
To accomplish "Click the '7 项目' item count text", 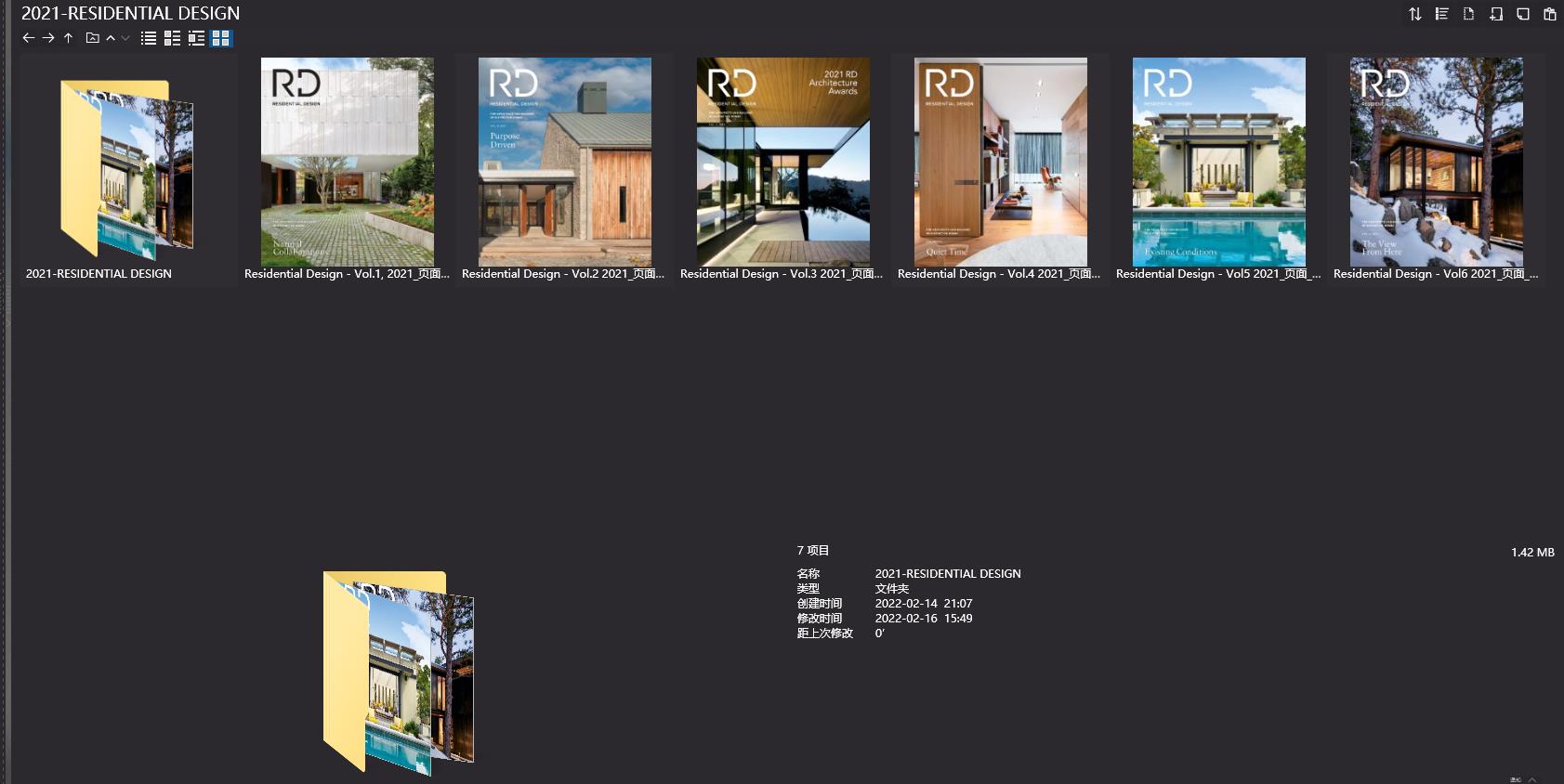I will pyautogui.click(x=813, y=551).
